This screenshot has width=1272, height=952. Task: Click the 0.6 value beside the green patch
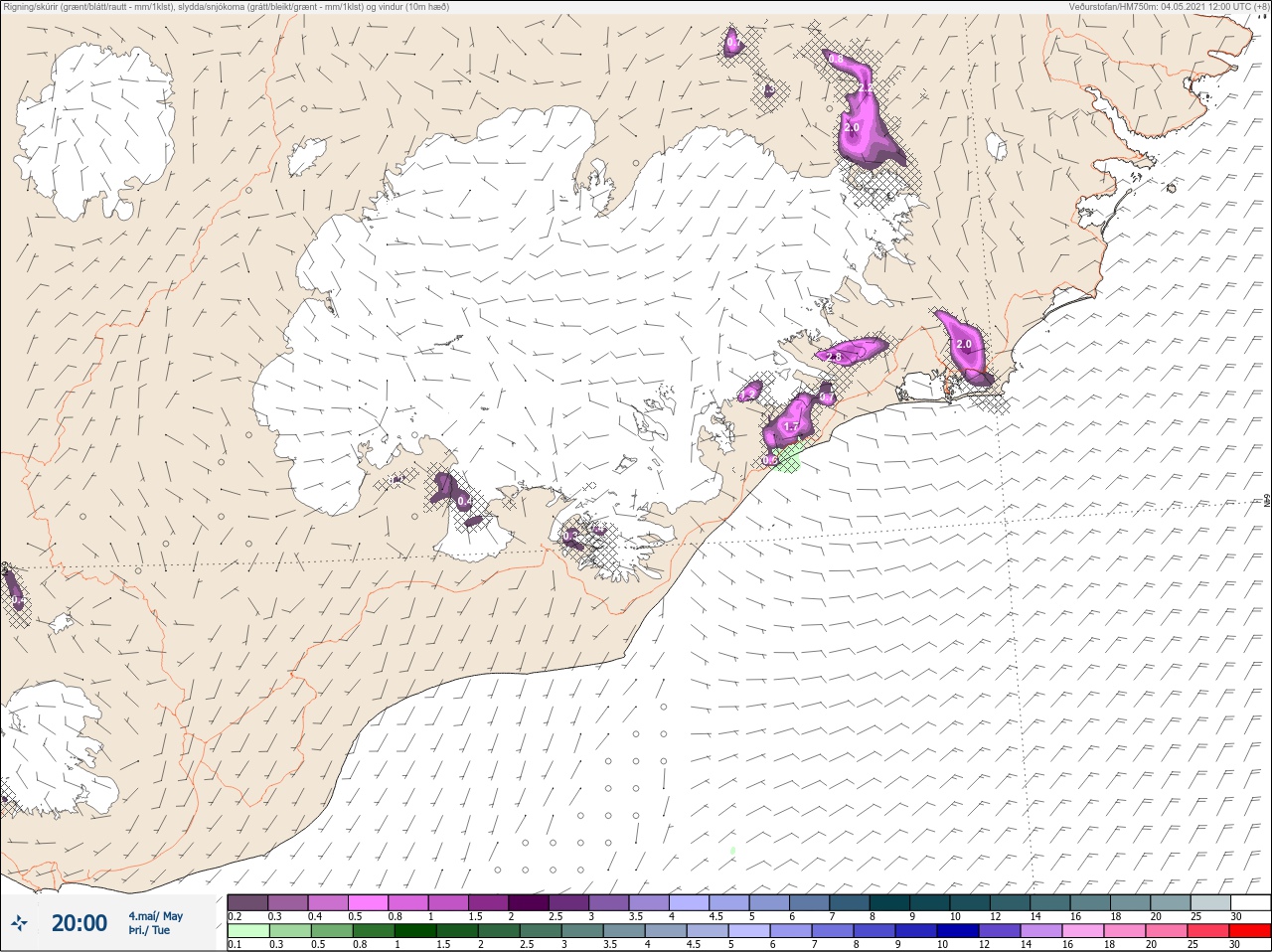768,460
